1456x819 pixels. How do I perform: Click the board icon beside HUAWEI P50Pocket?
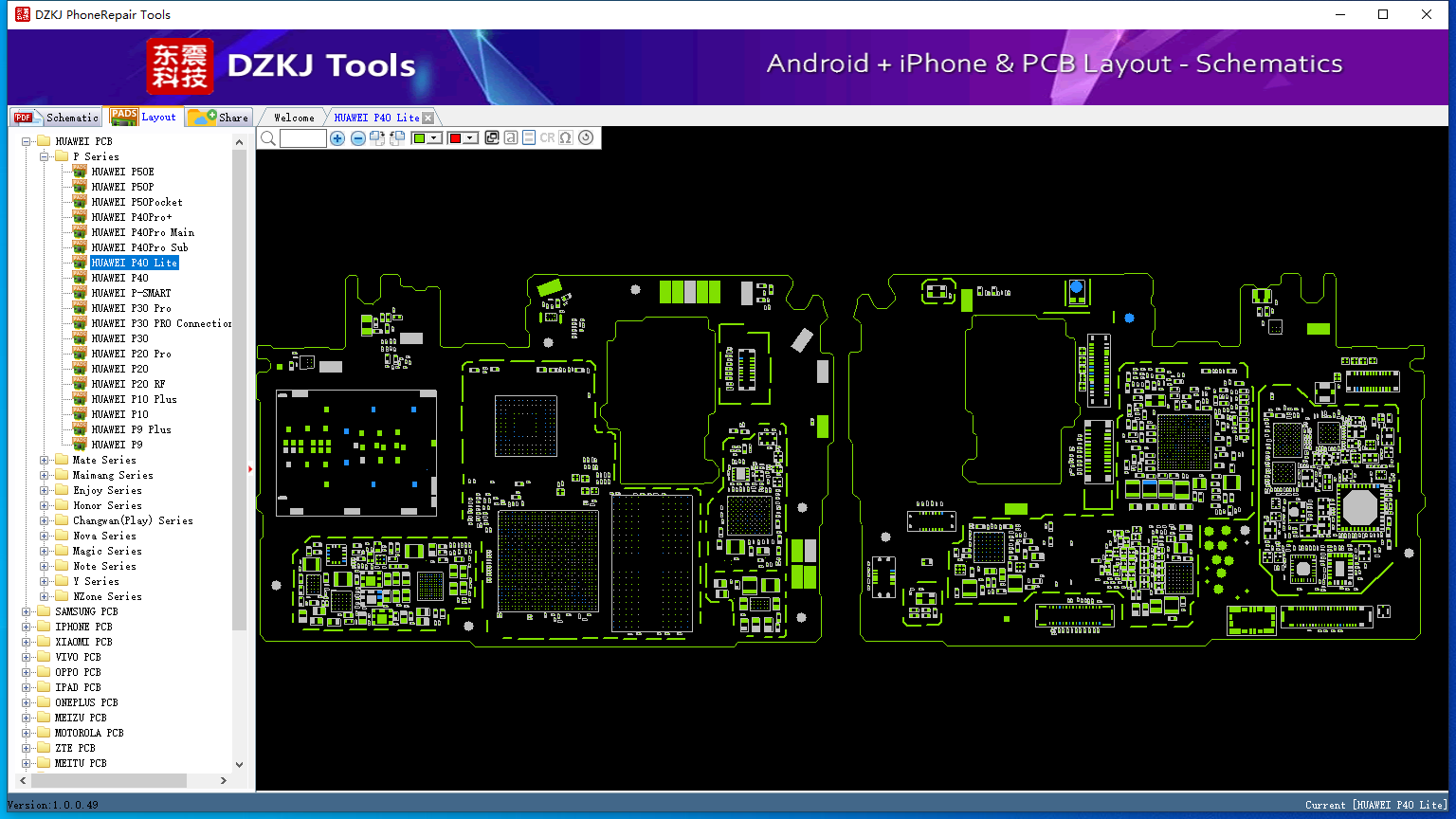[80, 202]
